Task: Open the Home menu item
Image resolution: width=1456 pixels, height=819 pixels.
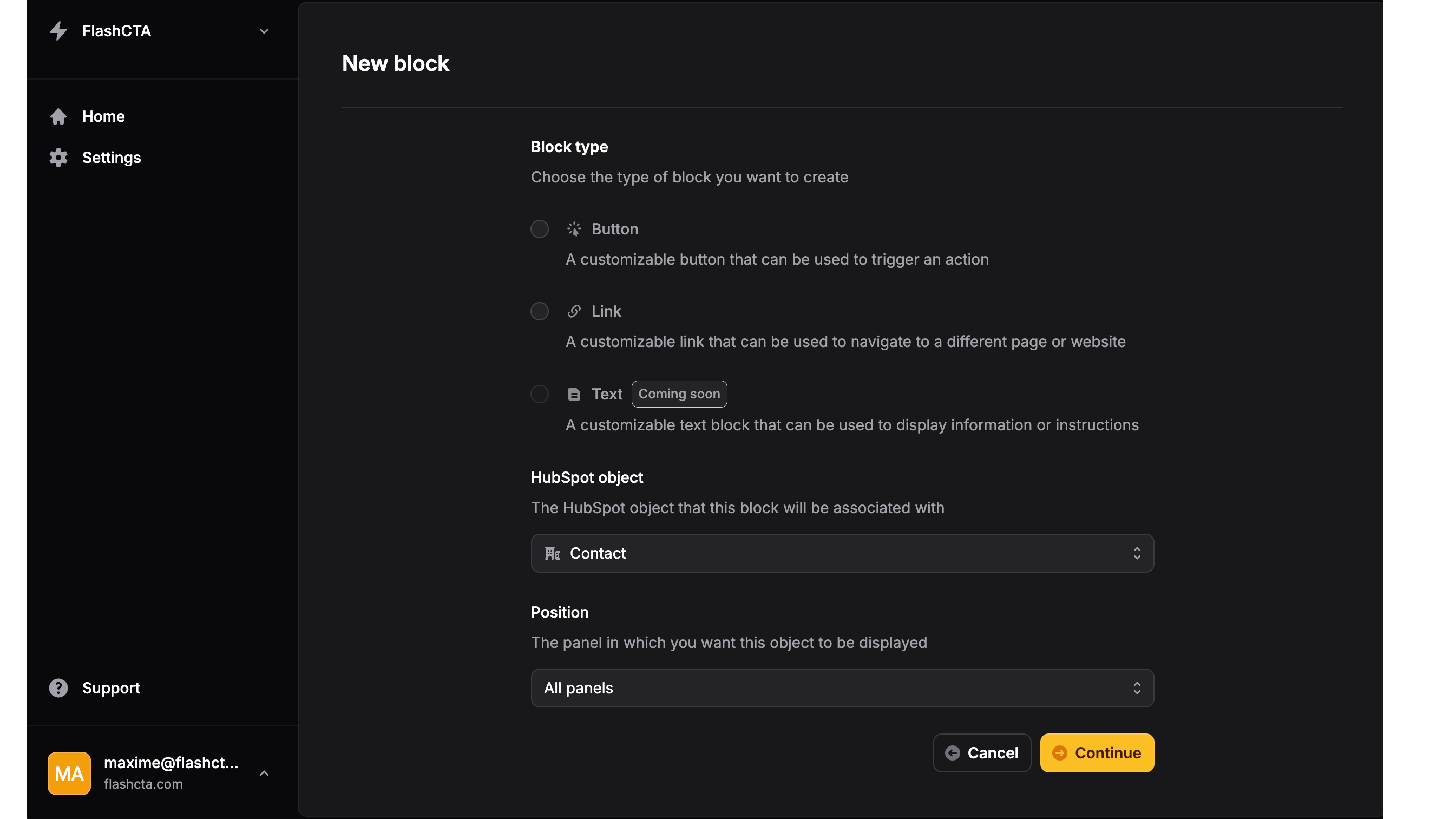Action: (104, 116)
